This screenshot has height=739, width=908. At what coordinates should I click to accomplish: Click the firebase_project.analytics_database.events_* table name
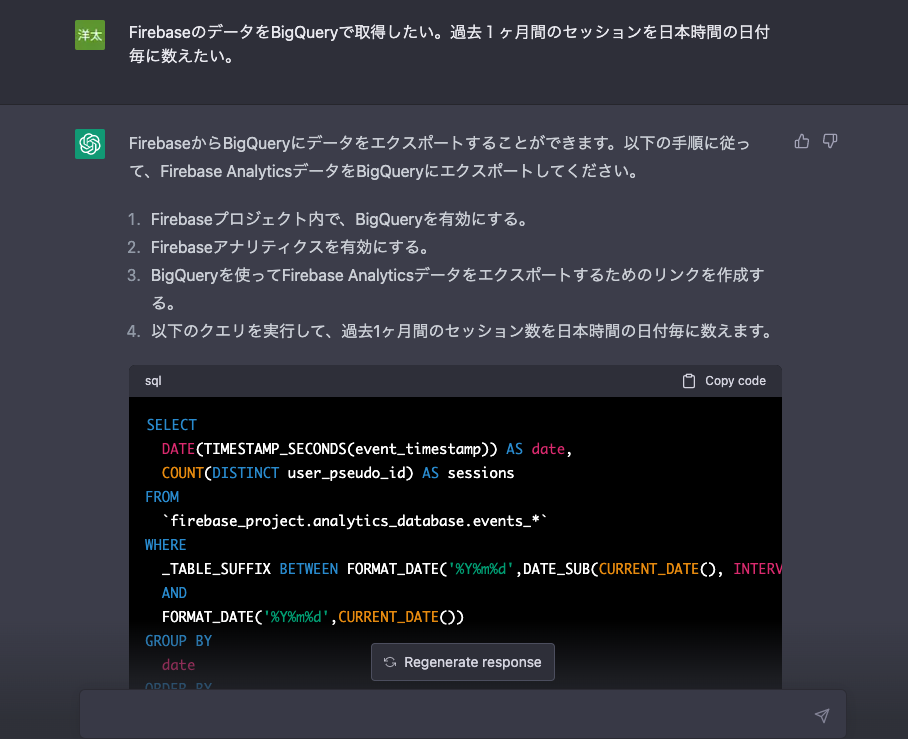click(x=355, y=521)
